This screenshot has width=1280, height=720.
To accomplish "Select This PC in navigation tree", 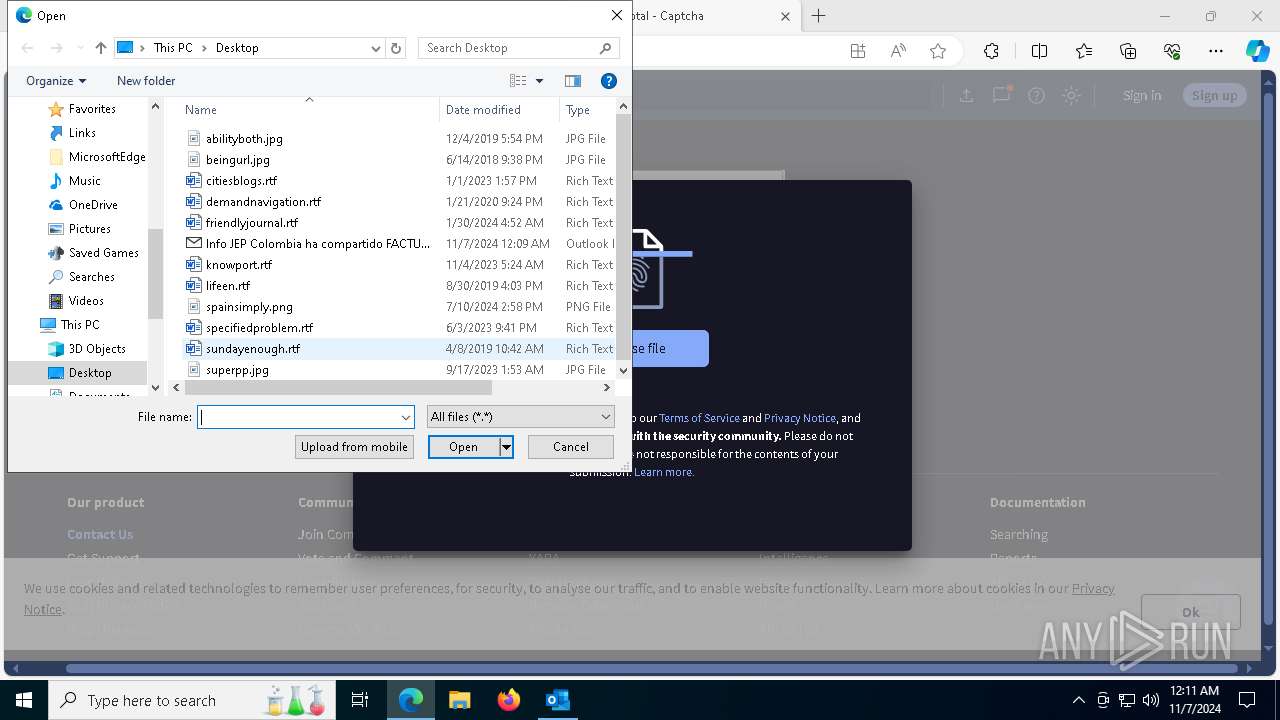I will tap(80, 325).
